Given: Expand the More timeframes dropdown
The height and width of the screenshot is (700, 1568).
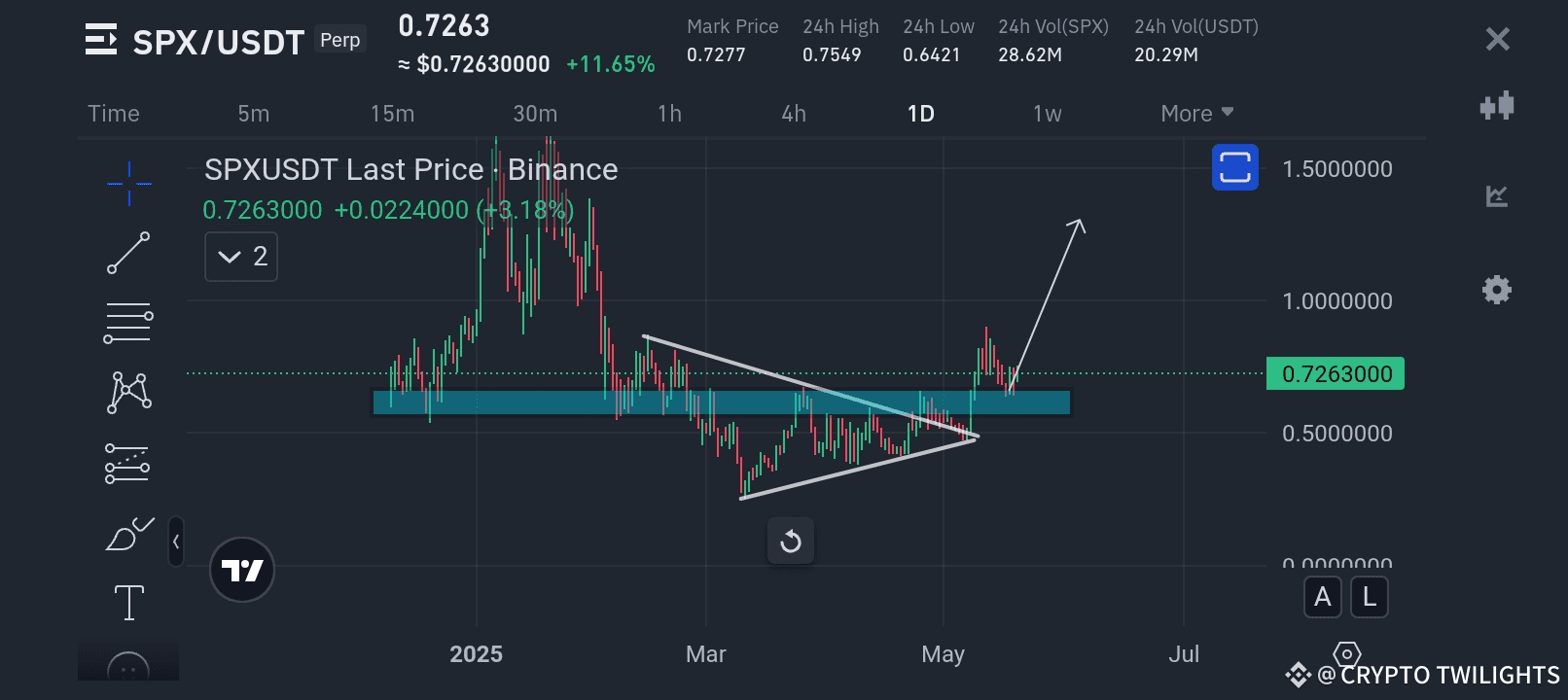Looking at the screenshot, I should 1197,114.
